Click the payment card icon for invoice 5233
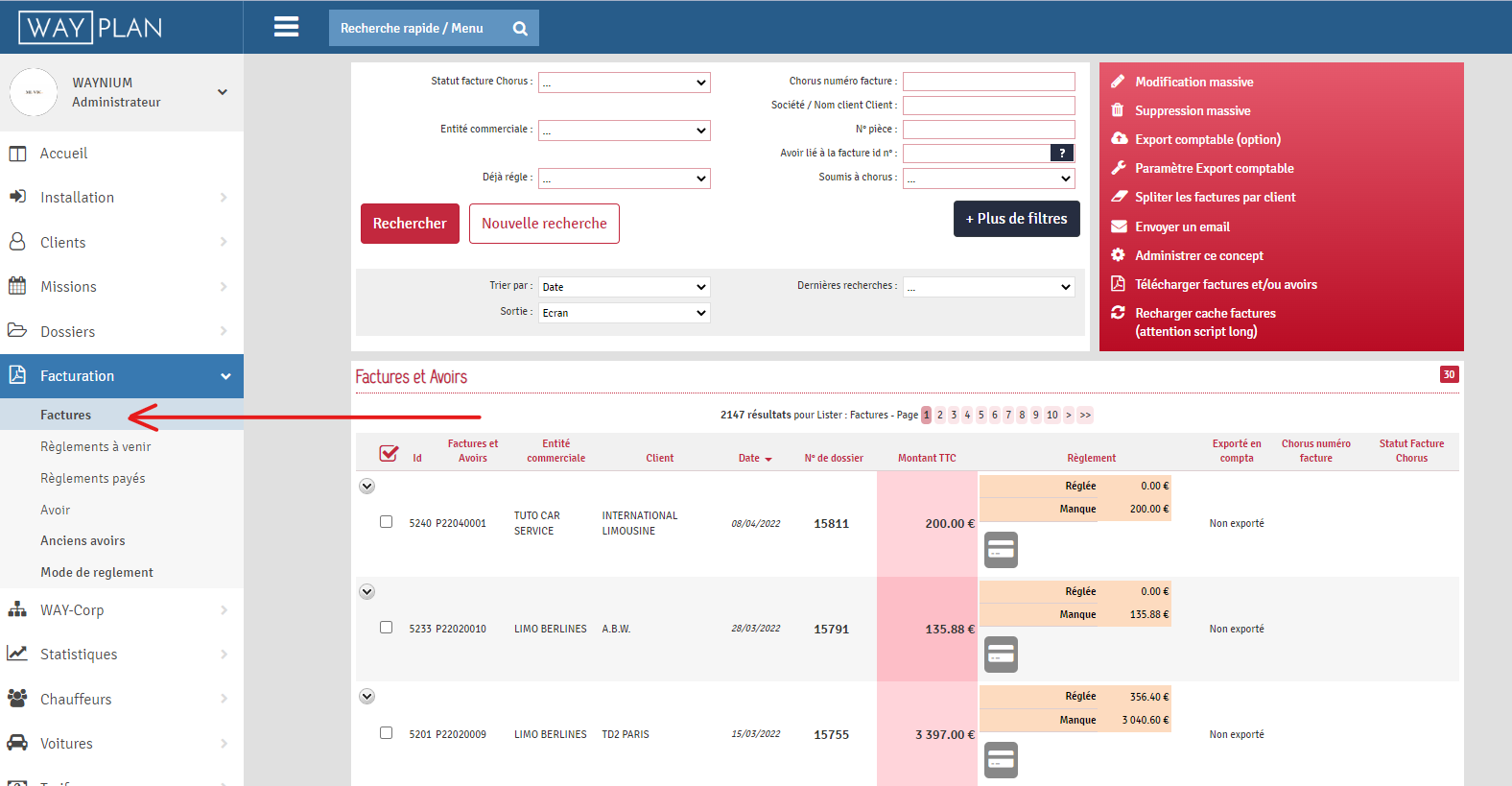1512x786 pixels. pyautogui.click(x=1001, y=655)
